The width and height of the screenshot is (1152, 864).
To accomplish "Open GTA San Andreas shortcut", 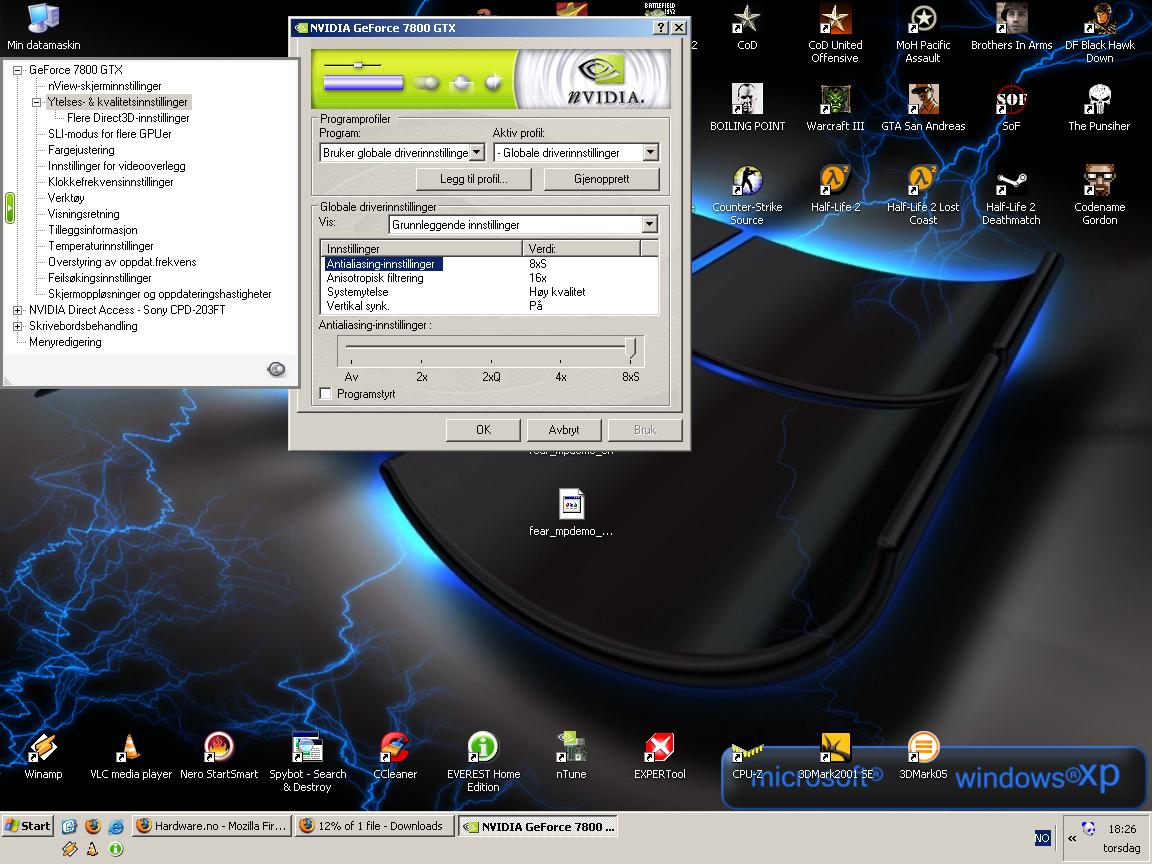I will point(923,108).
